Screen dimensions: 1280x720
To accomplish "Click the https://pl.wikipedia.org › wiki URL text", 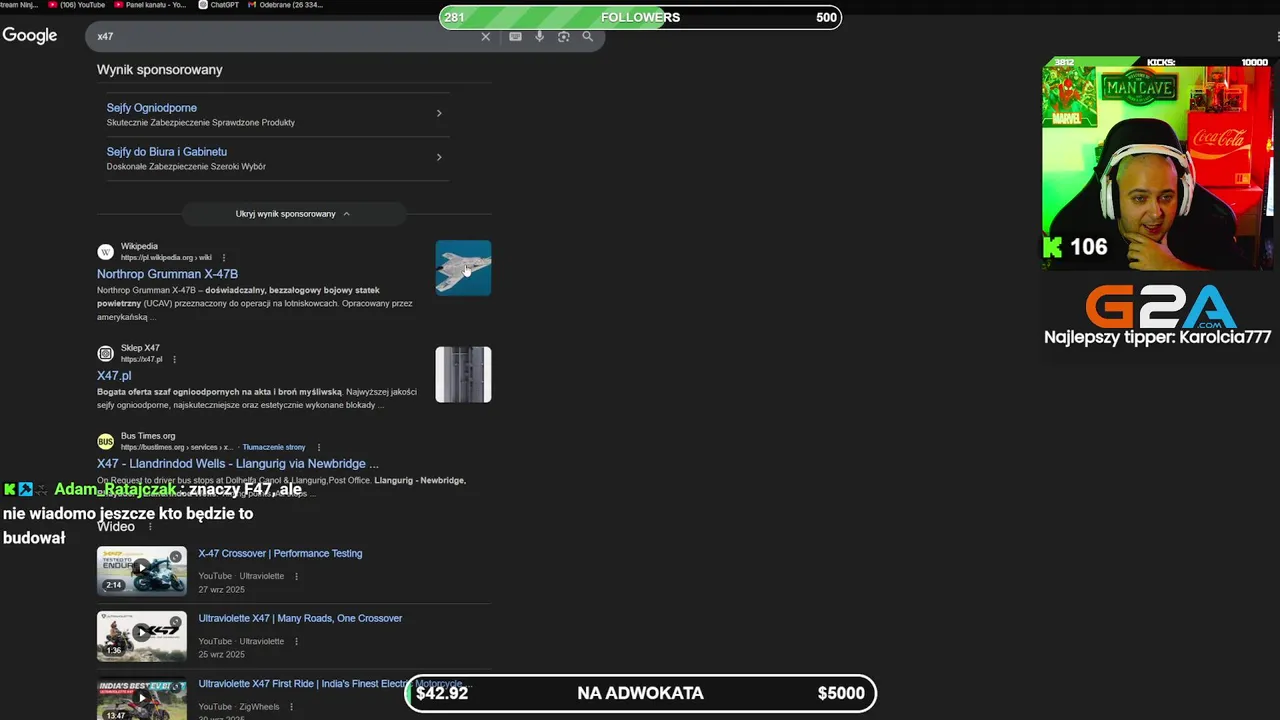I will click(x=166, y=258).
